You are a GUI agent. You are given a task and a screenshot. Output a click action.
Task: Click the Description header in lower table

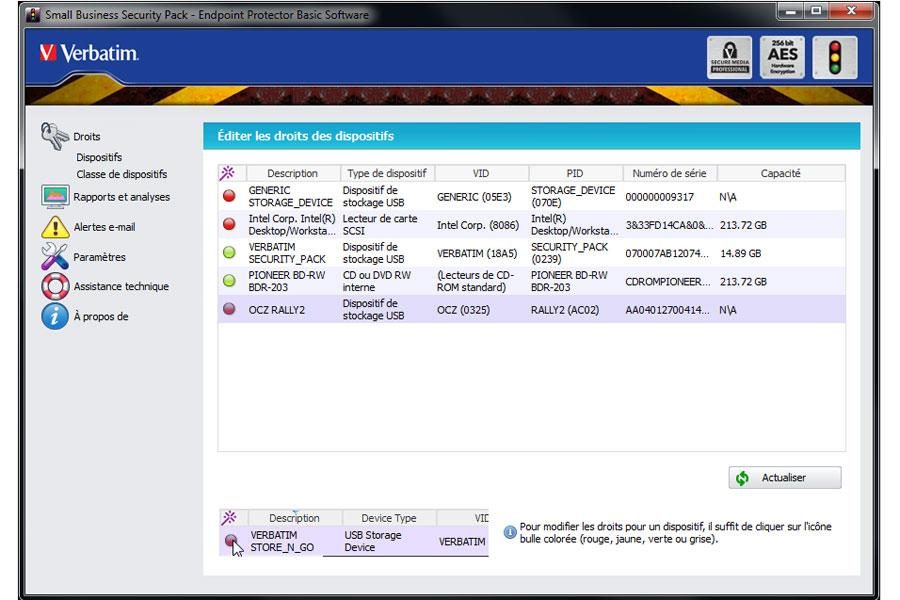(x=294, y=518)
